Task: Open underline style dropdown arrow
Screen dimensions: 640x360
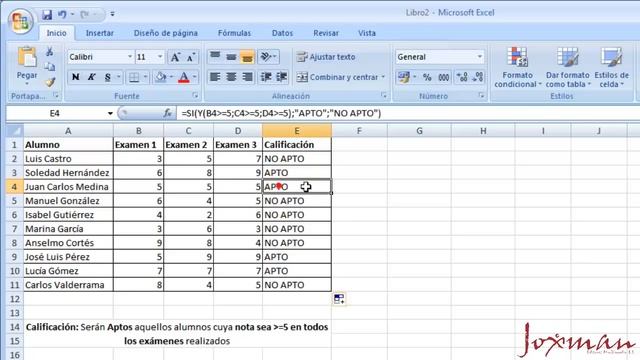Action: coord(118,77)
